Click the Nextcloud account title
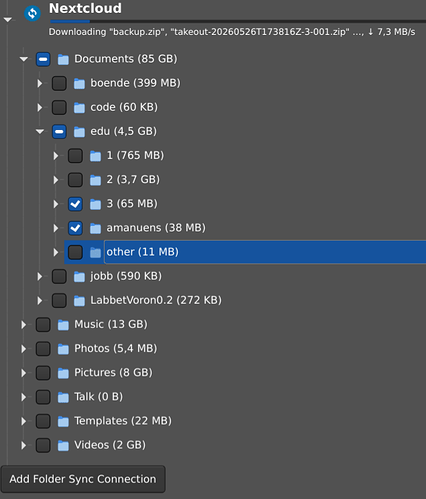426x499 pixels. tap(85, 8)
